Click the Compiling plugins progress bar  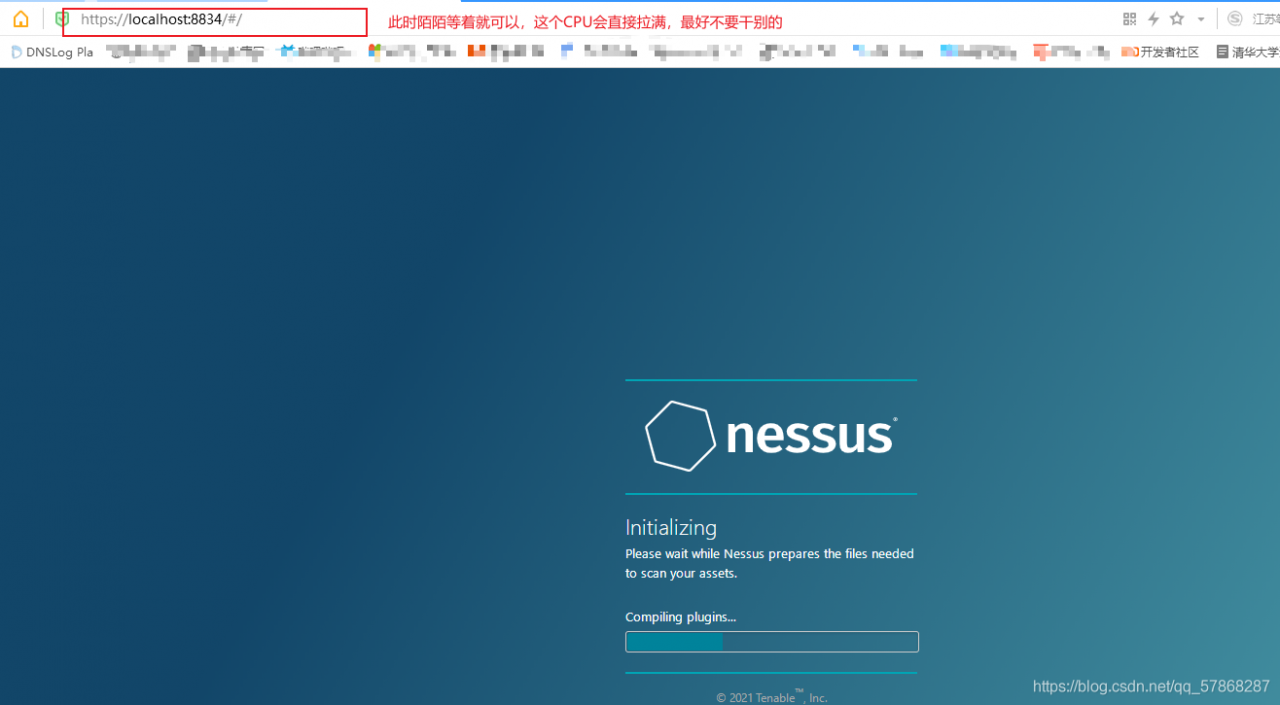coord(772,642)
